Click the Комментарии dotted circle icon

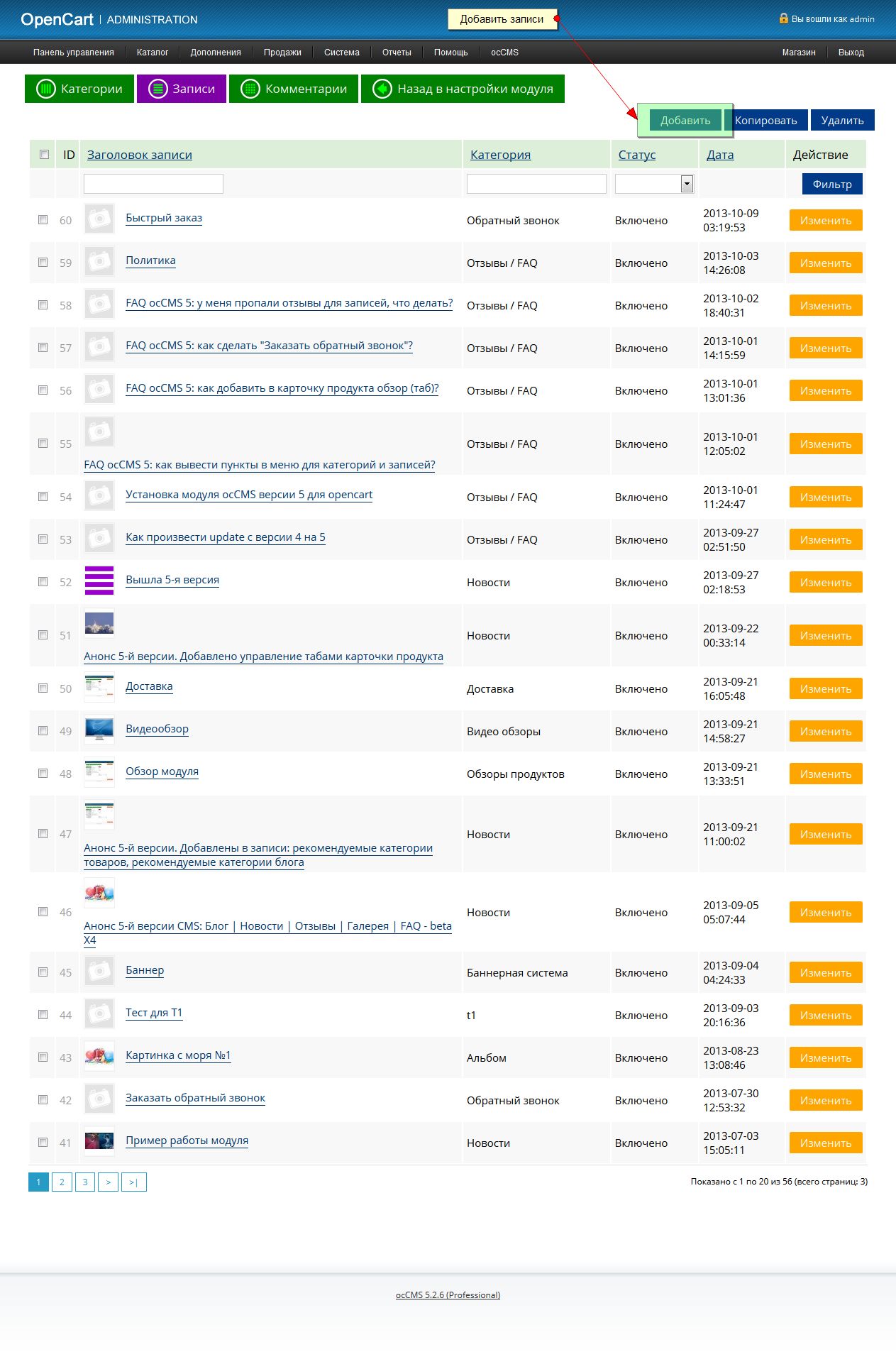[x=250, y=89]
